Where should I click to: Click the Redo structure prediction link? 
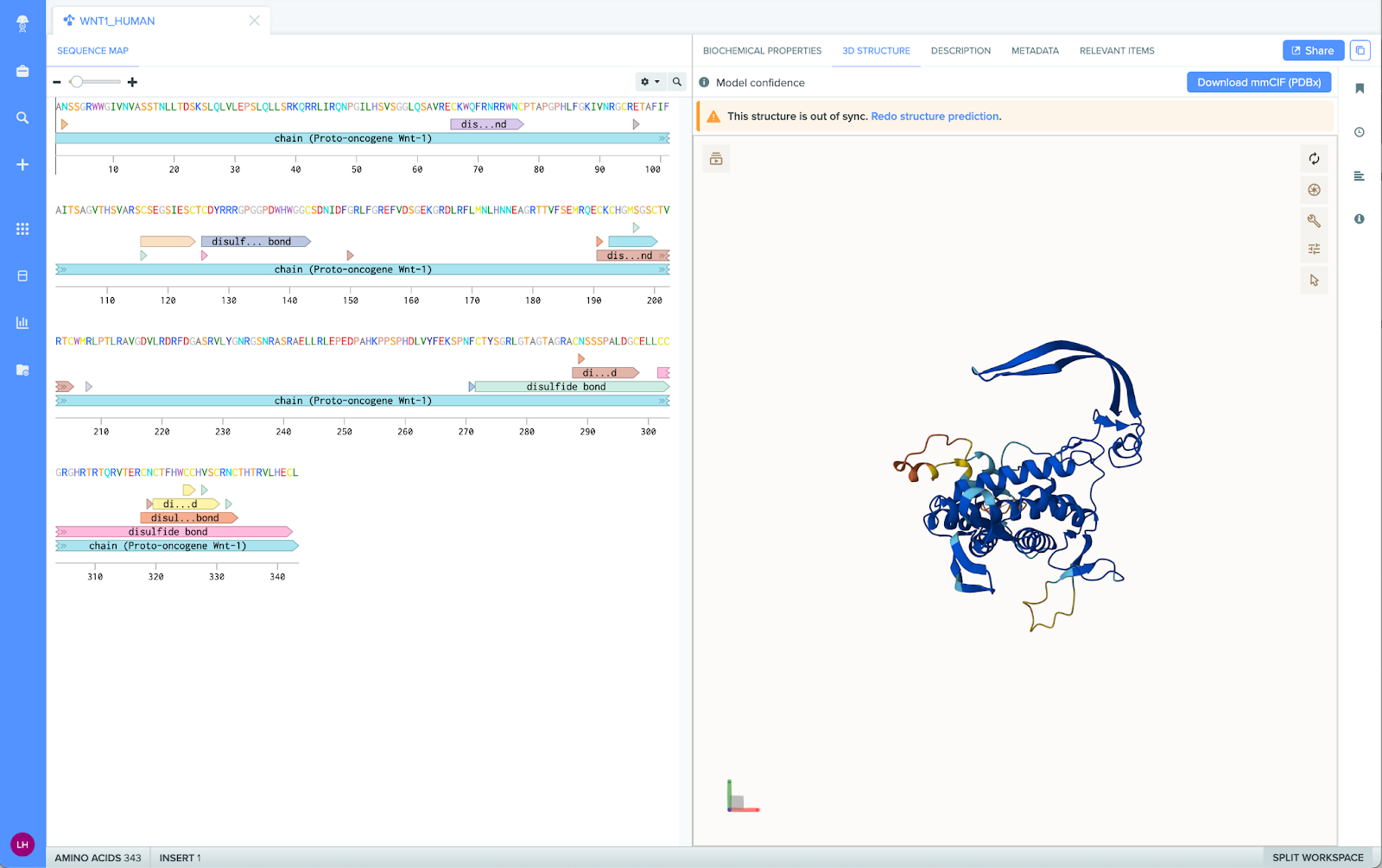click(x=935, y=116)
